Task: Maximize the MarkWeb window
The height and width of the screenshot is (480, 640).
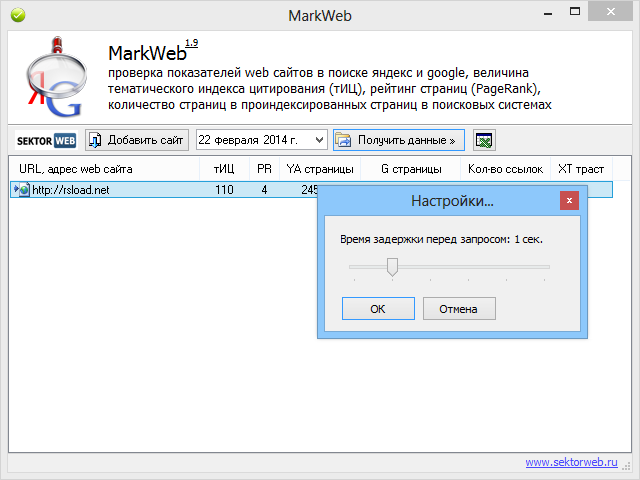Action: point(575,12)
